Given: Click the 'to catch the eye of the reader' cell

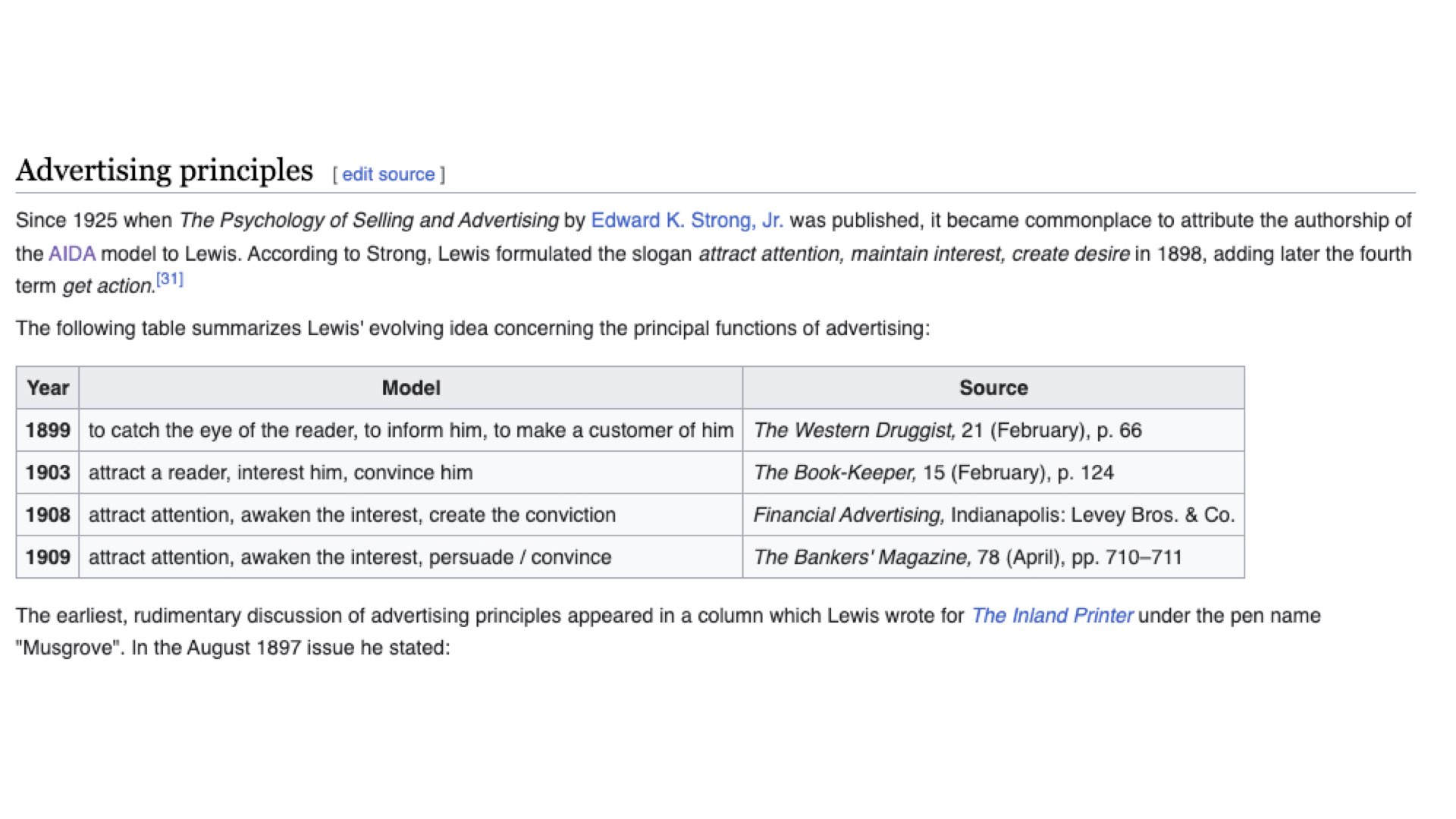Looking at the screenshot, I should (411, 430).
